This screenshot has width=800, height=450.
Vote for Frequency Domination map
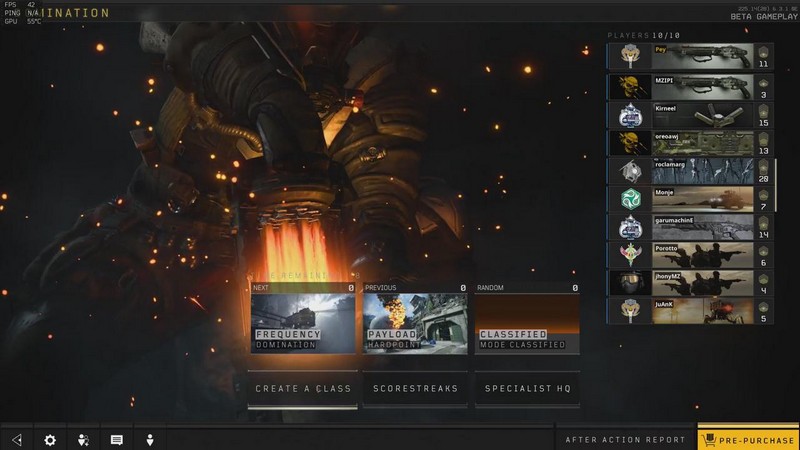(x=303, y=322)
